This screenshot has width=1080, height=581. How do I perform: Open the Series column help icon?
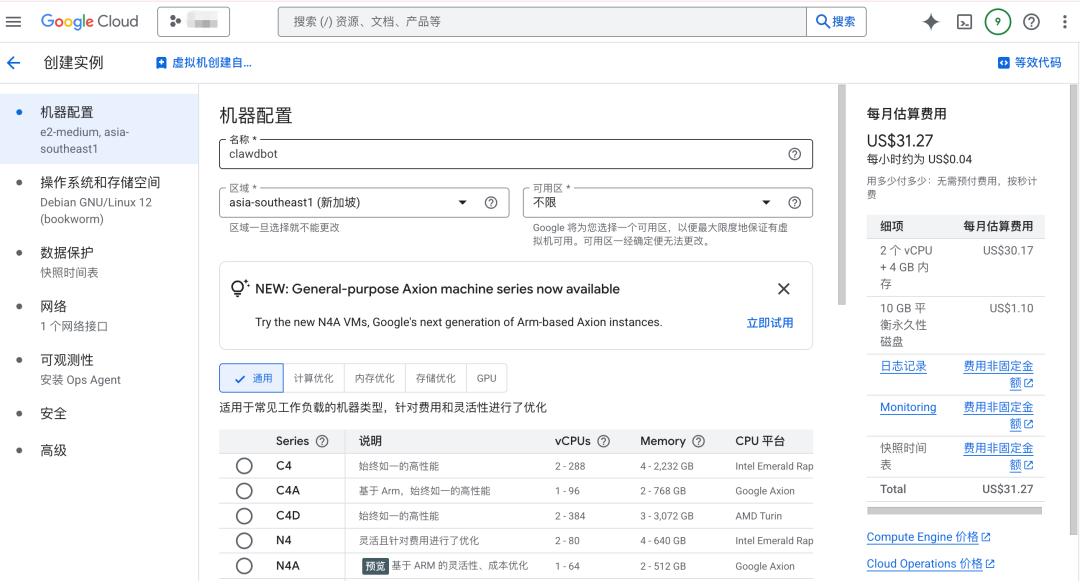point(322,440)
